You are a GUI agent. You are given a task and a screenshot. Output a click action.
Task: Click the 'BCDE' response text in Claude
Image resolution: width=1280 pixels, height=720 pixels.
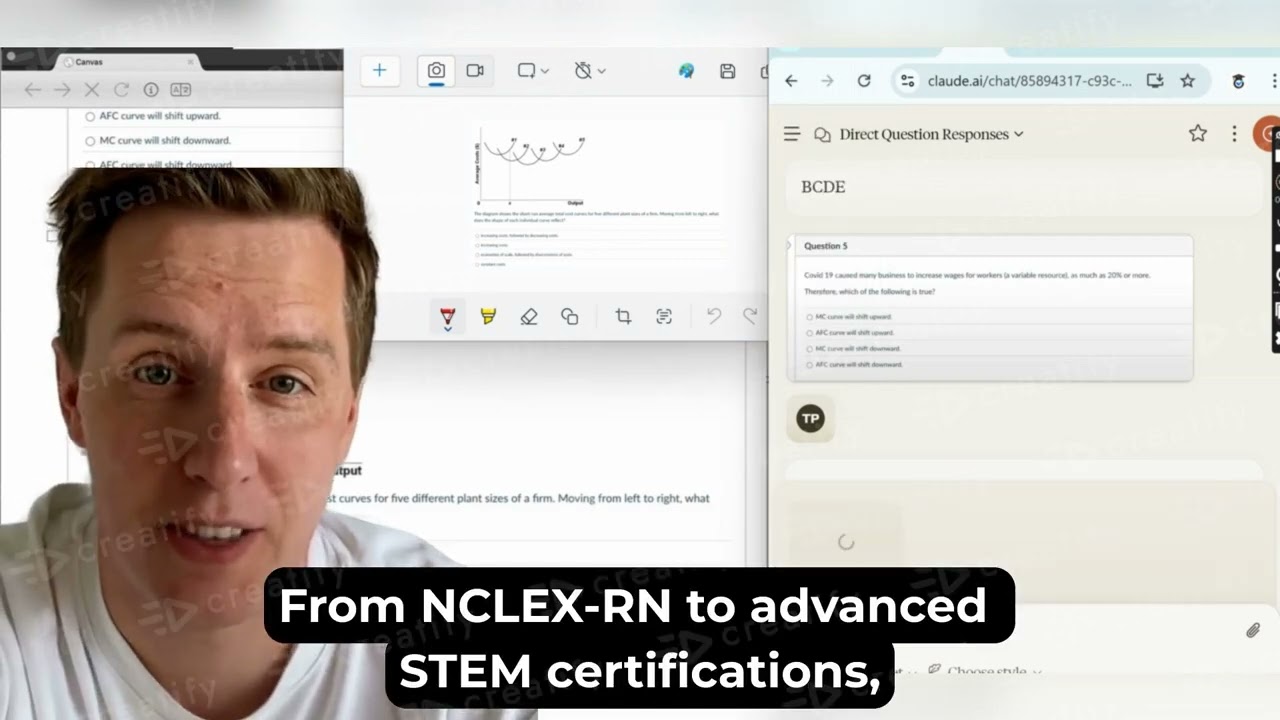tap(823, 187)
